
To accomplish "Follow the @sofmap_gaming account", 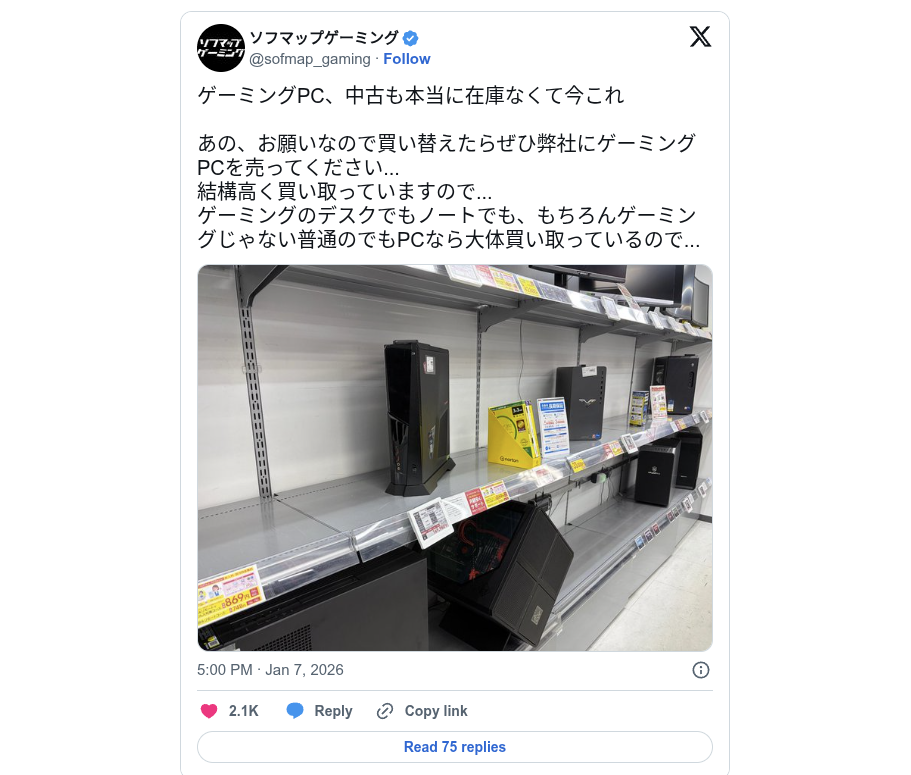I will 407,59.
